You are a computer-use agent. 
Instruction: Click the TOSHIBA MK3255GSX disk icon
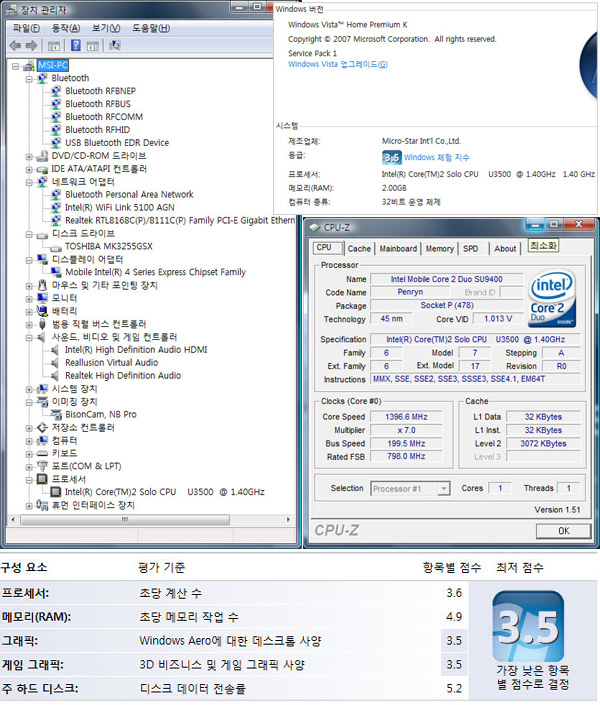56,247
